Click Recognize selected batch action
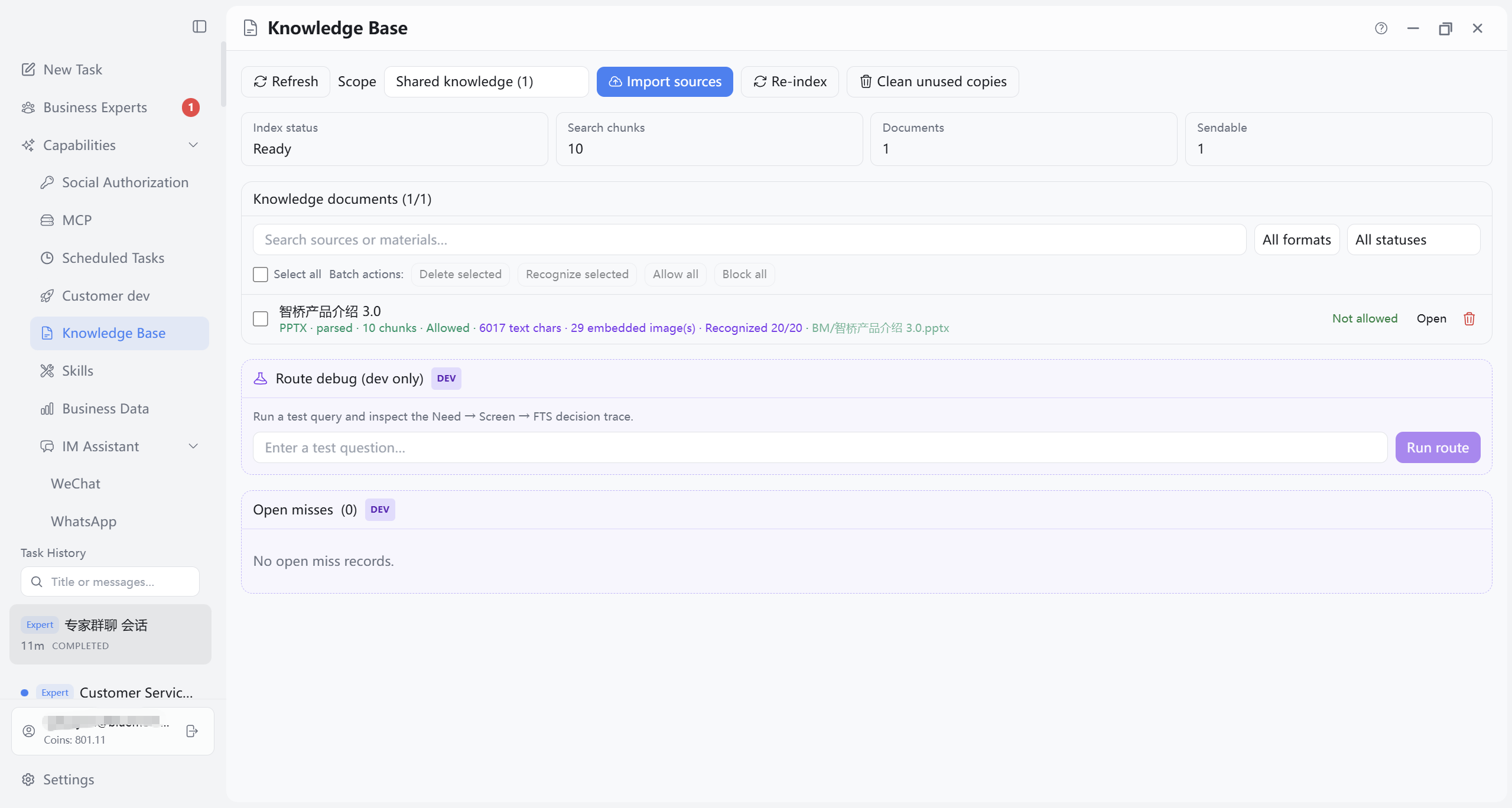 click(577, 274)
